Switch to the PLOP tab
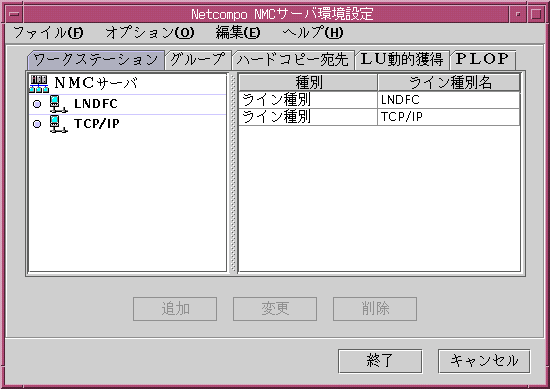Image resolution: width=550 pixels, height=389 pixels. (483, 59)
